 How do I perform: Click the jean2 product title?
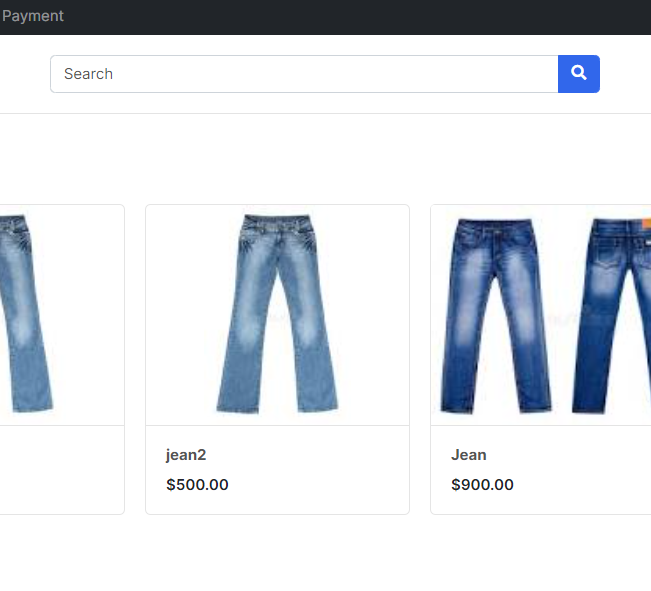pyautogui.click(x=186, y=455)
